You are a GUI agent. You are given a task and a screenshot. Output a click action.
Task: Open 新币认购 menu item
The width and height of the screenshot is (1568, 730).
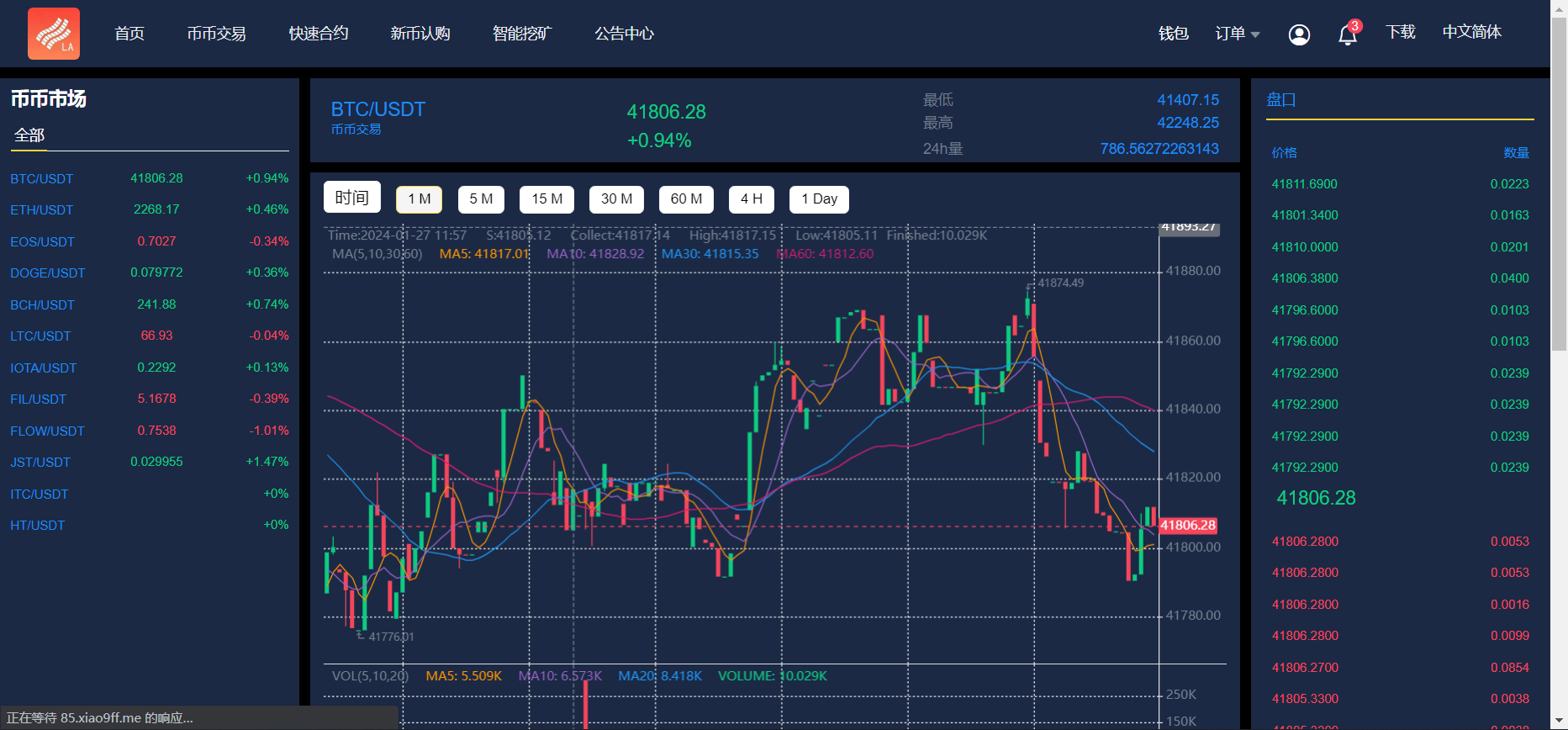point(420,34)
